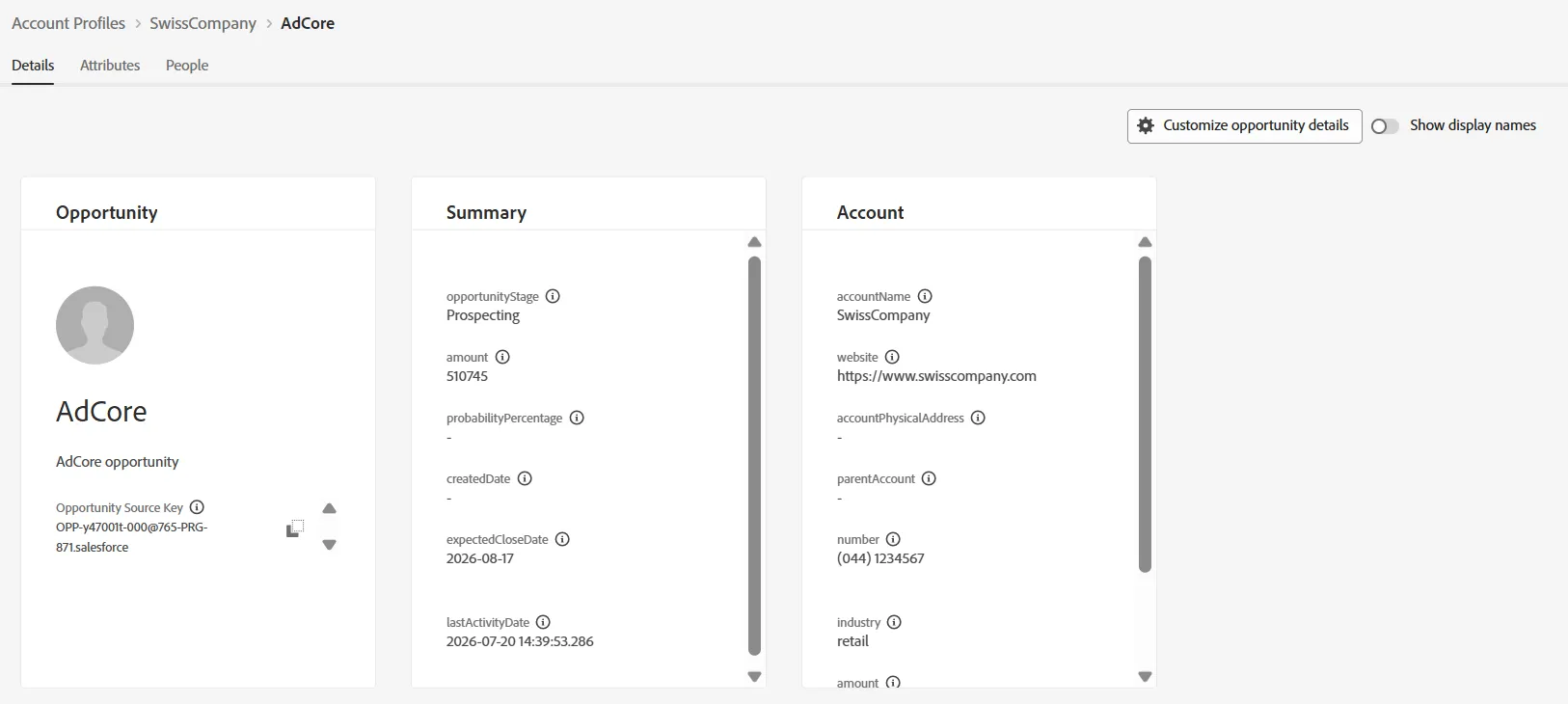Click the swisscompany.com website URL
The width and height of the screenshot is (1568, 704).
pos(936,376)
